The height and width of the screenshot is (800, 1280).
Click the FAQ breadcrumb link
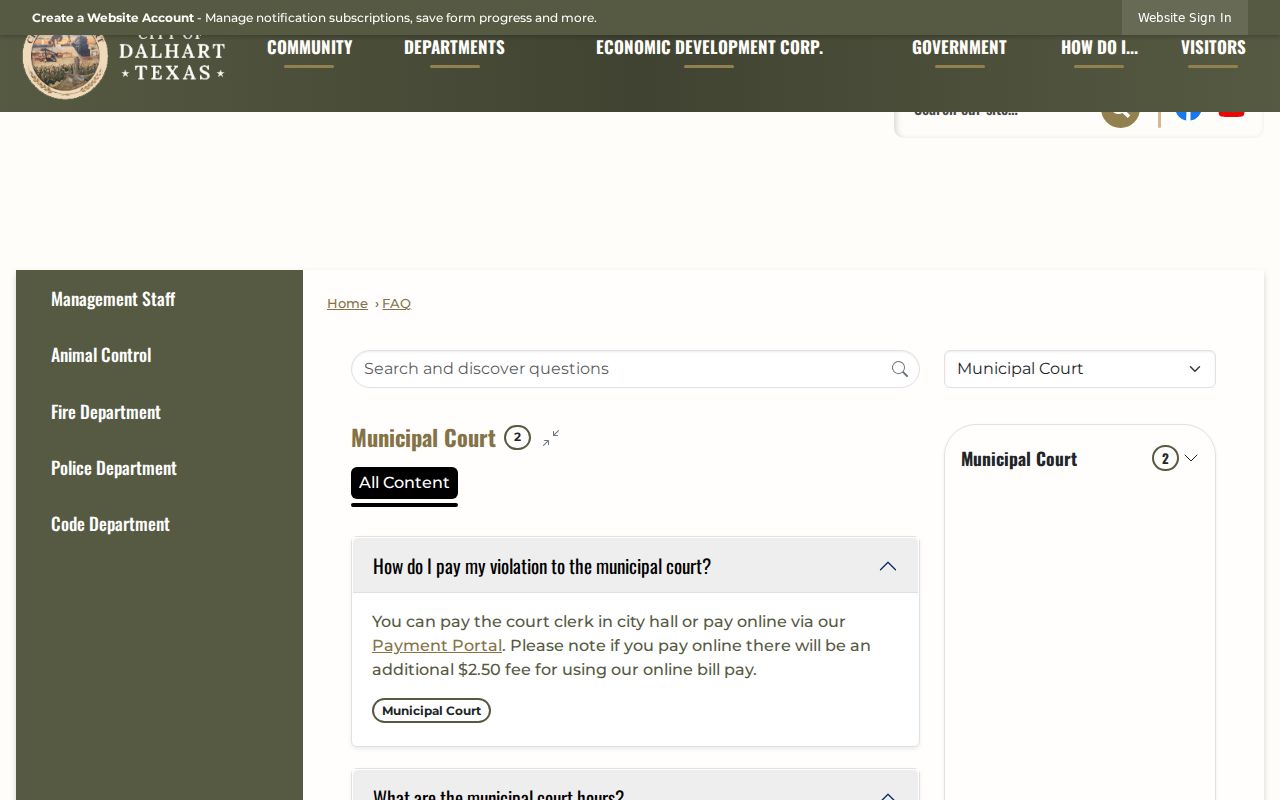click(x=396, y=304)
